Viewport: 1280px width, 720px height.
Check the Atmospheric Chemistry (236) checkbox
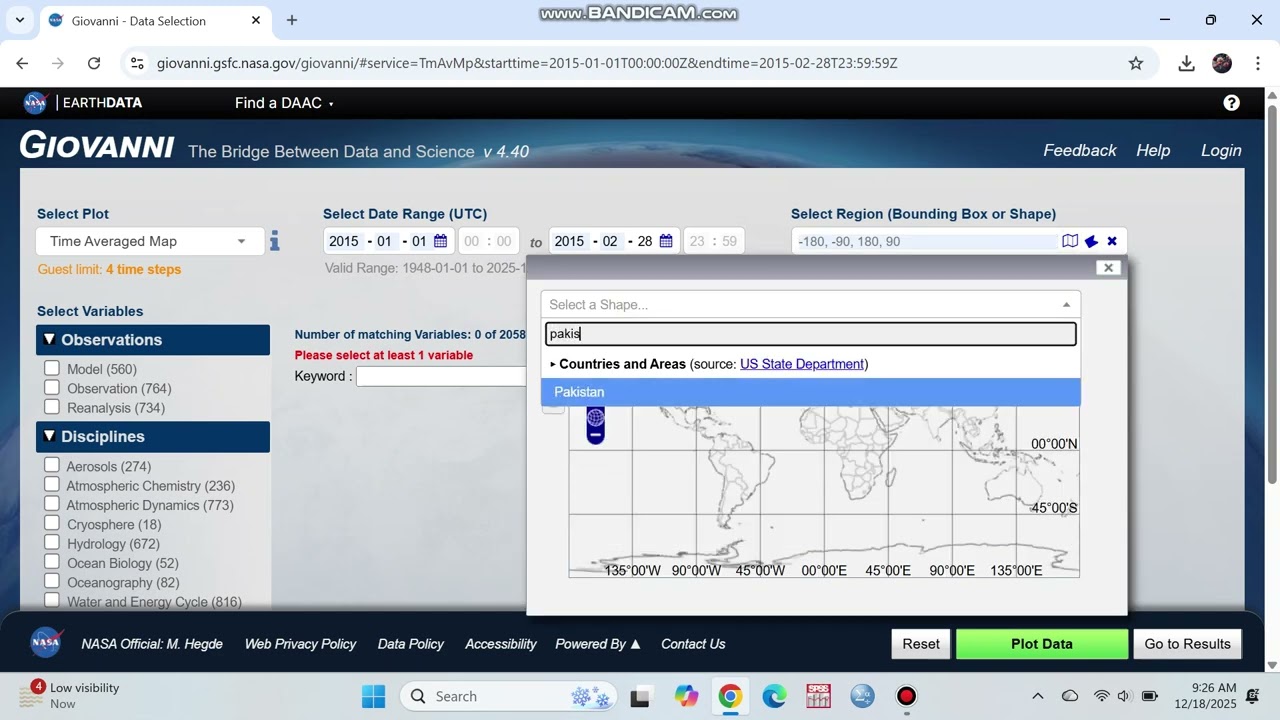tap(52, 485)
